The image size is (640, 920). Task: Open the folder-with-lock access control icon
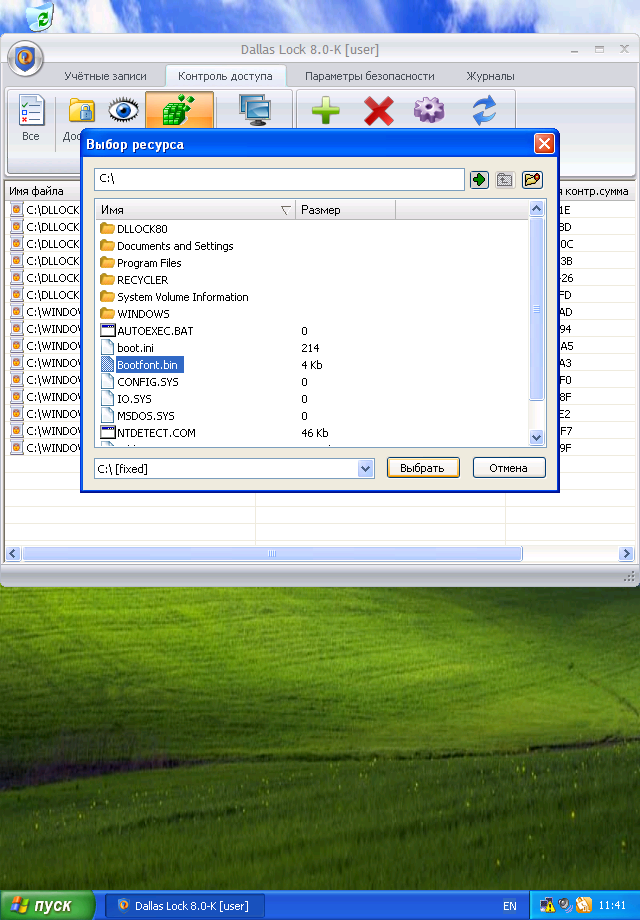click(82, 110)
